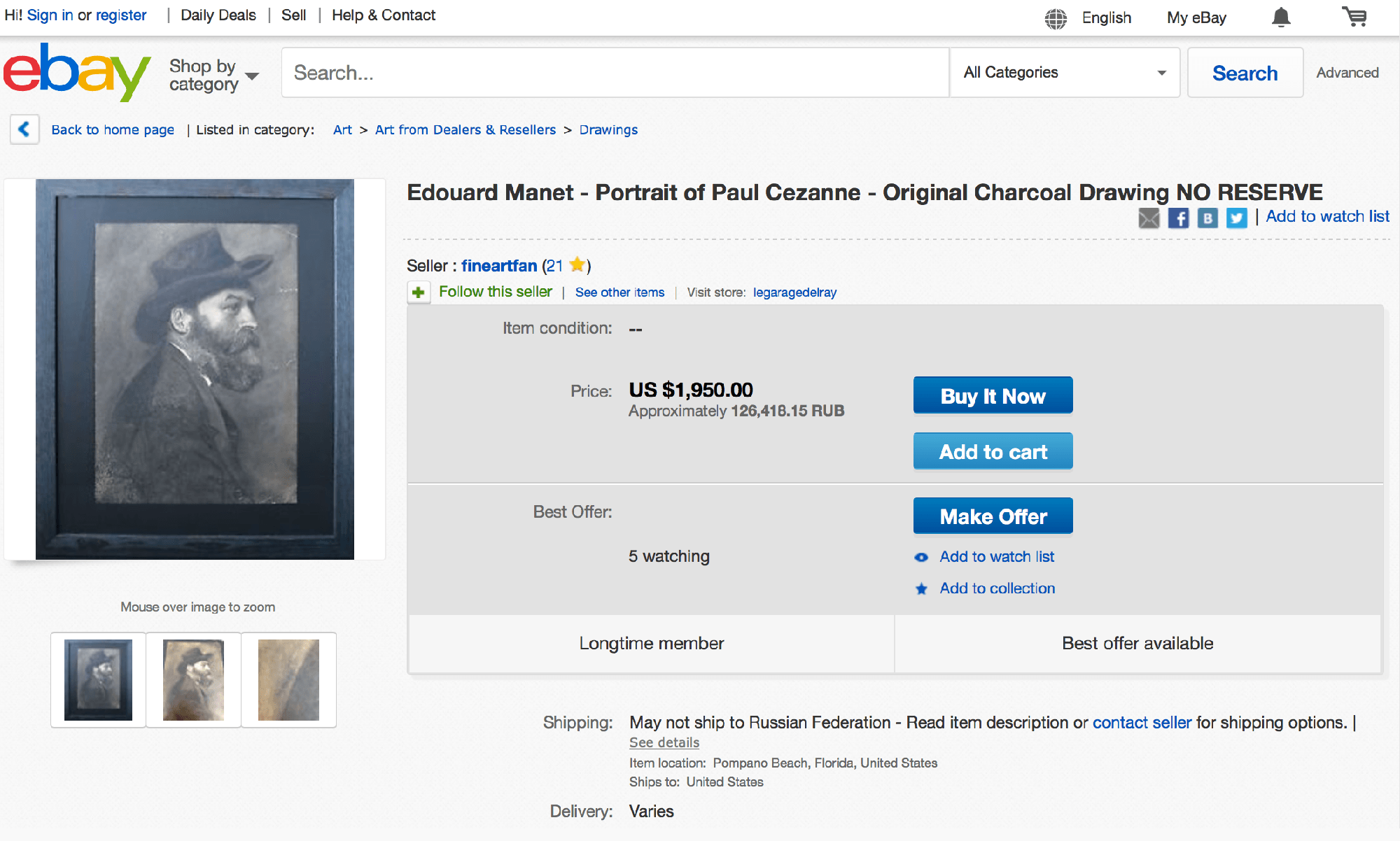Viewport: 1400px width, 841px height.
Task: Expand shipping See details link
Action: pyautogui.click(x=664, y=742)
